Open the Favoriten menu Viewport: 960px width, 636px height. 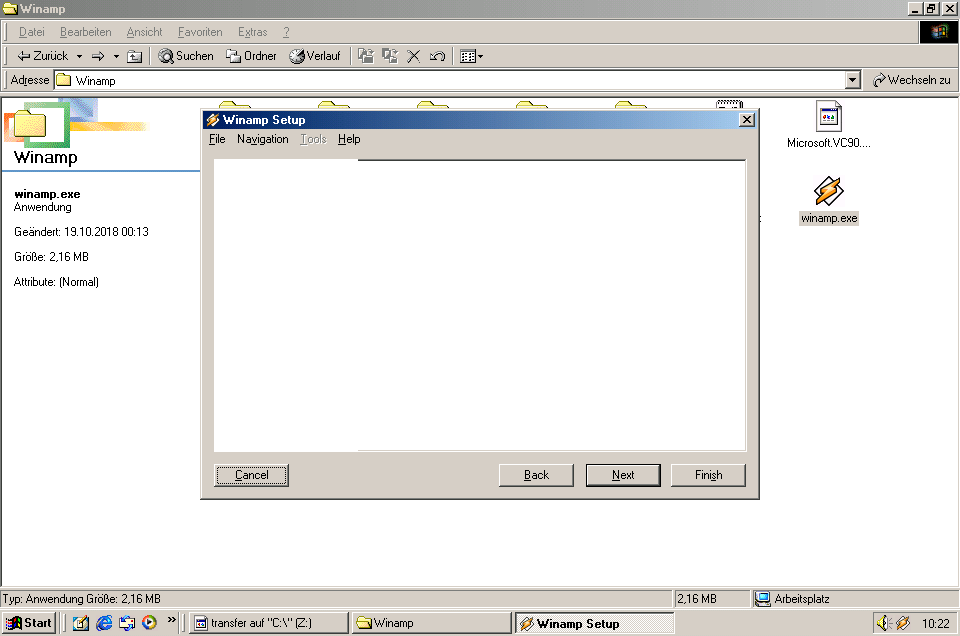(200, 32)
